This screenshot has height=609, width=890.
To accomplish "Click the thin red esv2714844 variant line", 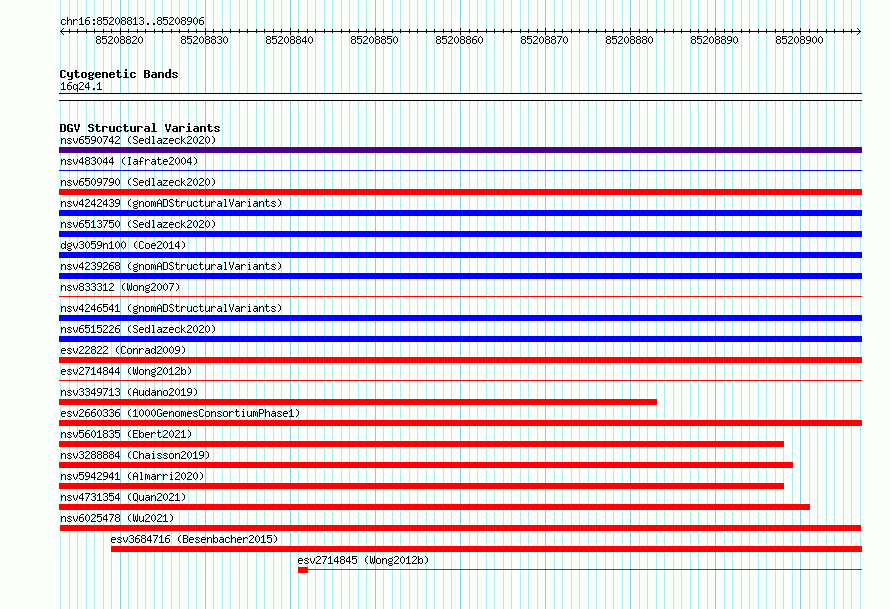I will coord(460,380).
